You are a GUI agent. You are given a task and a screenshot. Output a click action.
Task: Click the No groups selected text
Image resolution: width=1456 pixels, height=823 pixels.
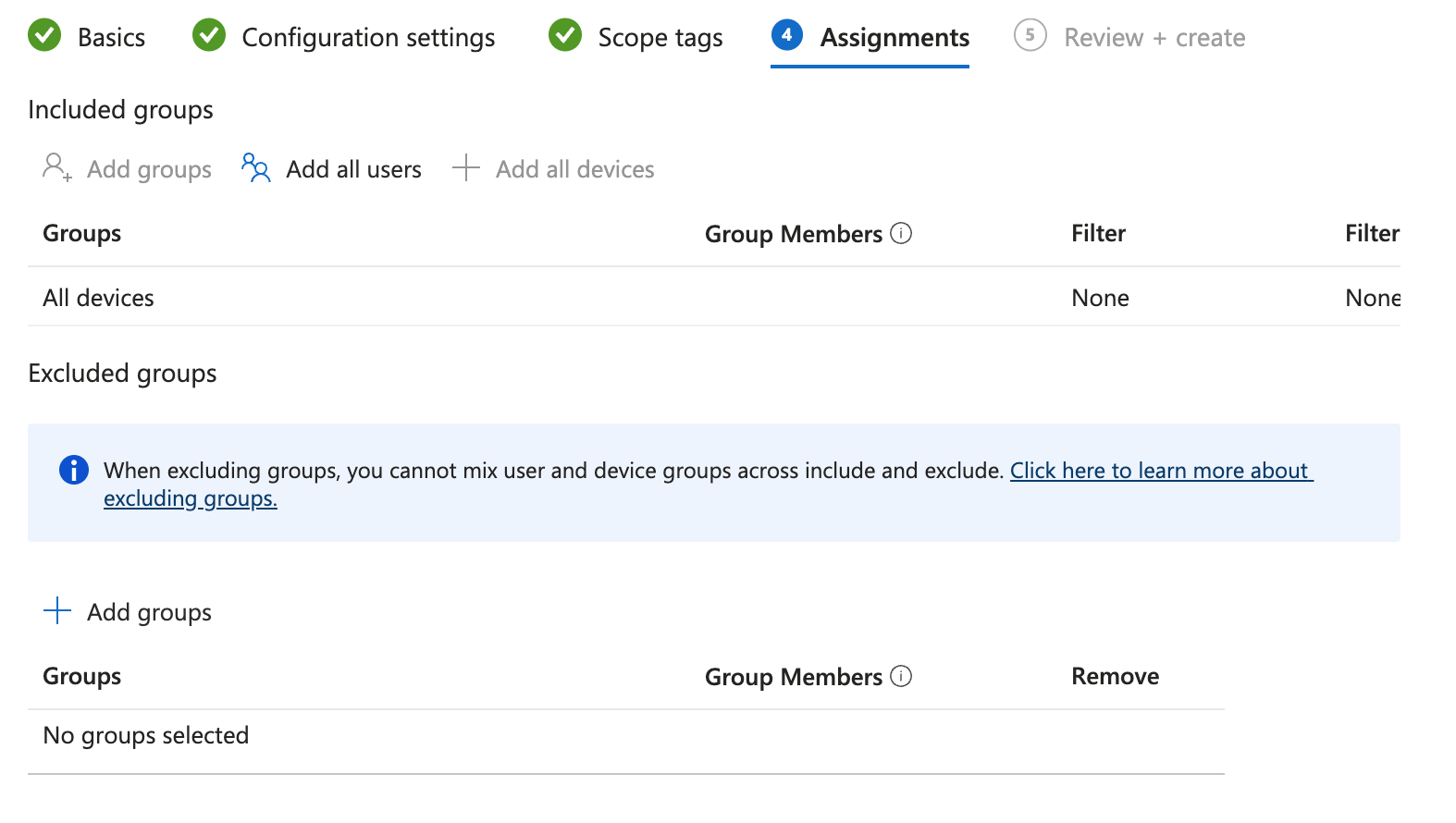coord(146,735)
